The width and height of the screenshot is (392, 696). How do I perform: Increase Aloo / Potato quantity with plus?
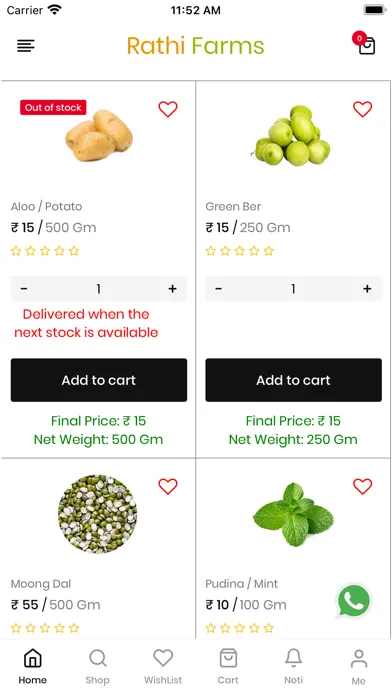click(172, 289)
